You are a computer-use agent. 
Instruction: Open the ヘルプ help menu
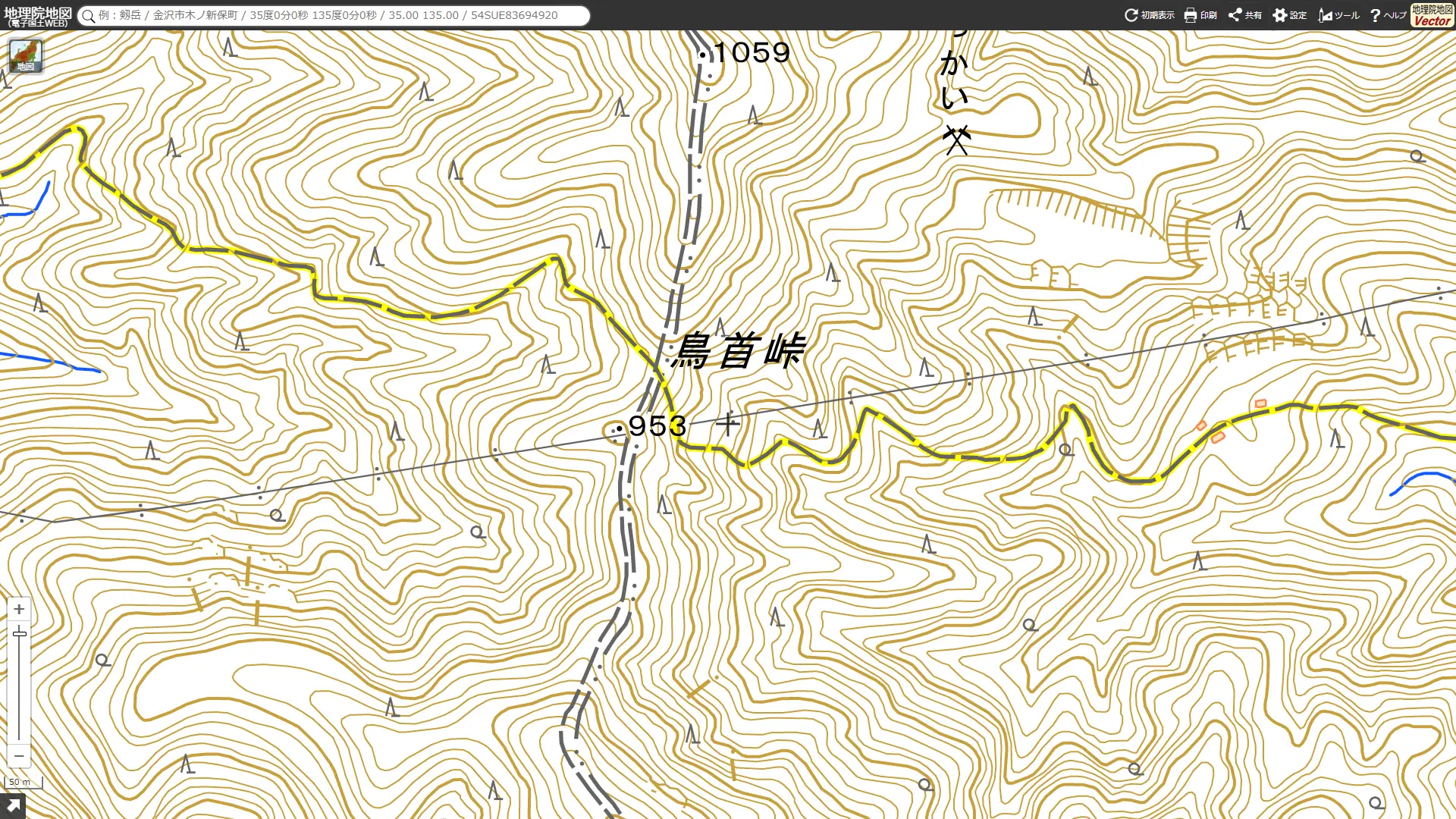1388,15
